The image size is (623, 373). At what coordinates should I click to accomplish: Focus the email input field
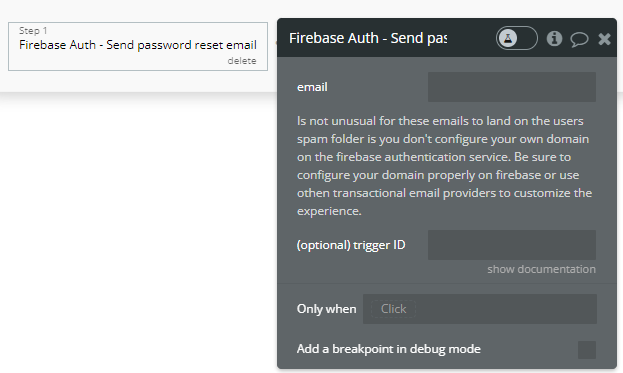512,87
